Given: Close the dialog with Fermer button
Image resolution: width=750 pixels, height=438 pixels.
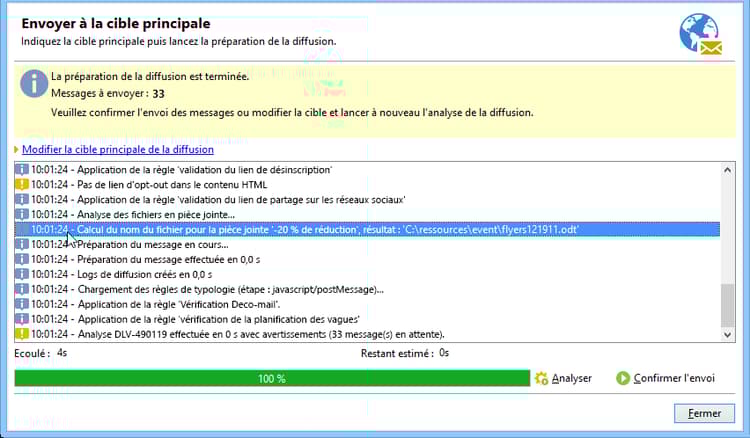Looking at the screenshot, I should [x=704, y=413].
